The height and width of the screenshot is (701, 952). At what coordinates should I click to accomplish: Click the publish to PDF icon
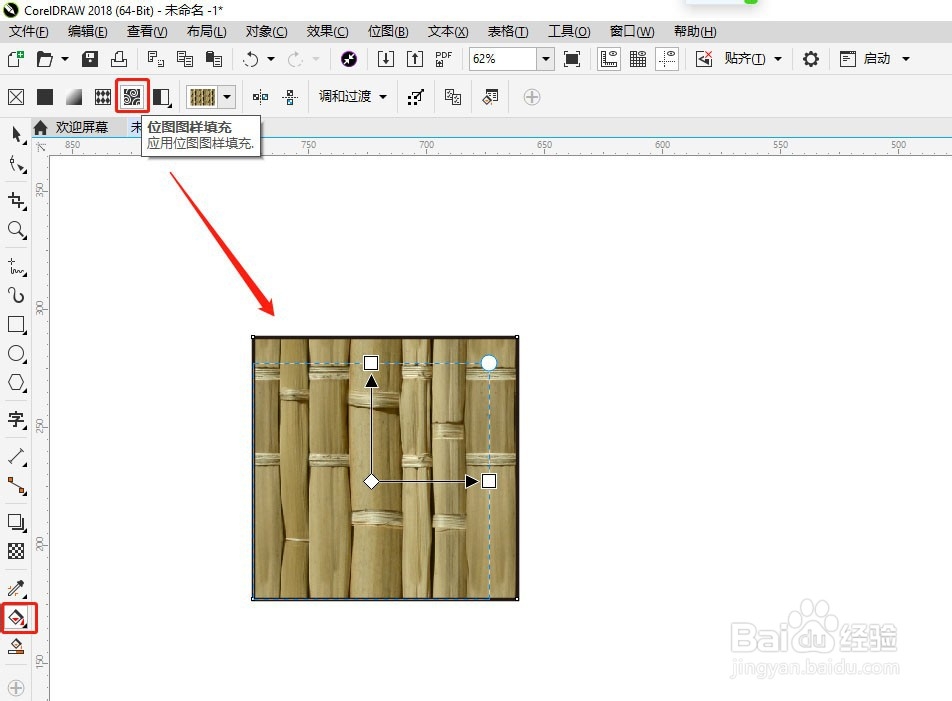click(x=444, y=59)
